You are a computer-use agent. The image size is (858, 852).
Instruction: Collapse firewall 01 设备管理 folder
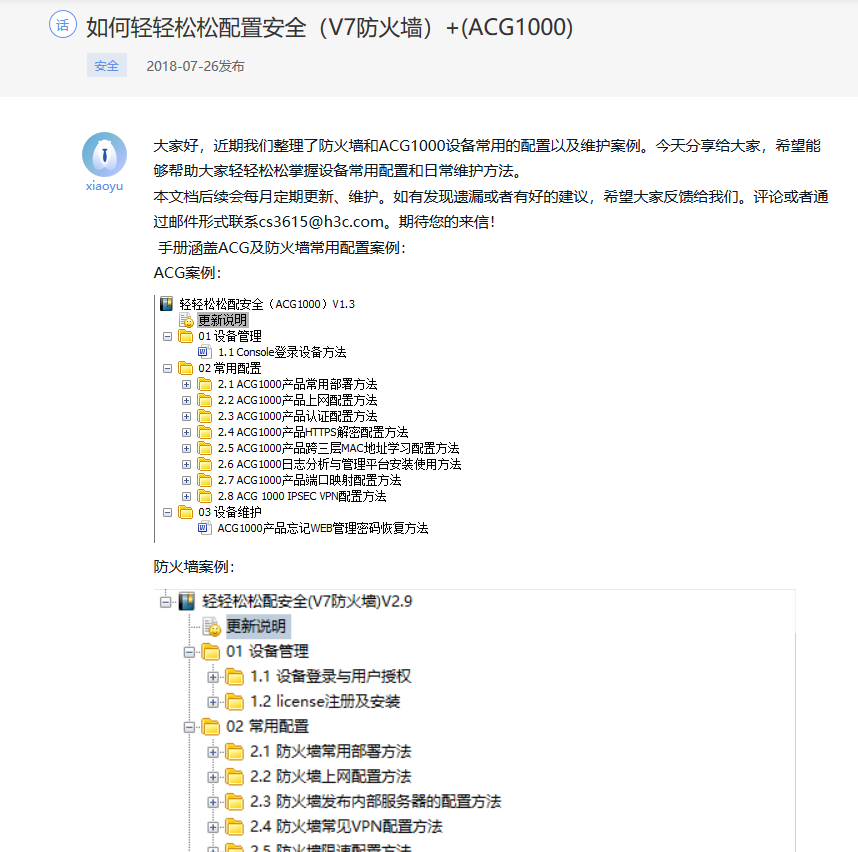tap(189, 652)
